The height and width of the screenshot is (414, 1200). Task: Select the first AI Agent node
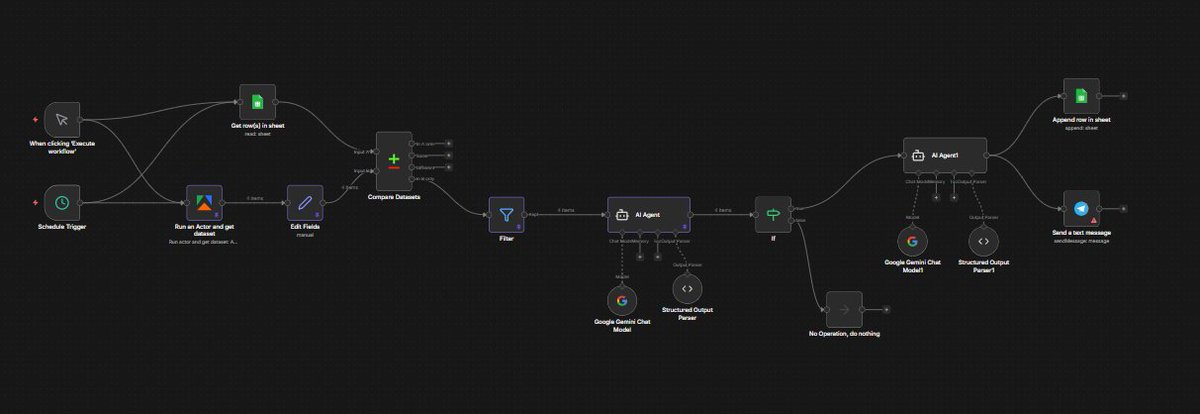click(649, 213)
